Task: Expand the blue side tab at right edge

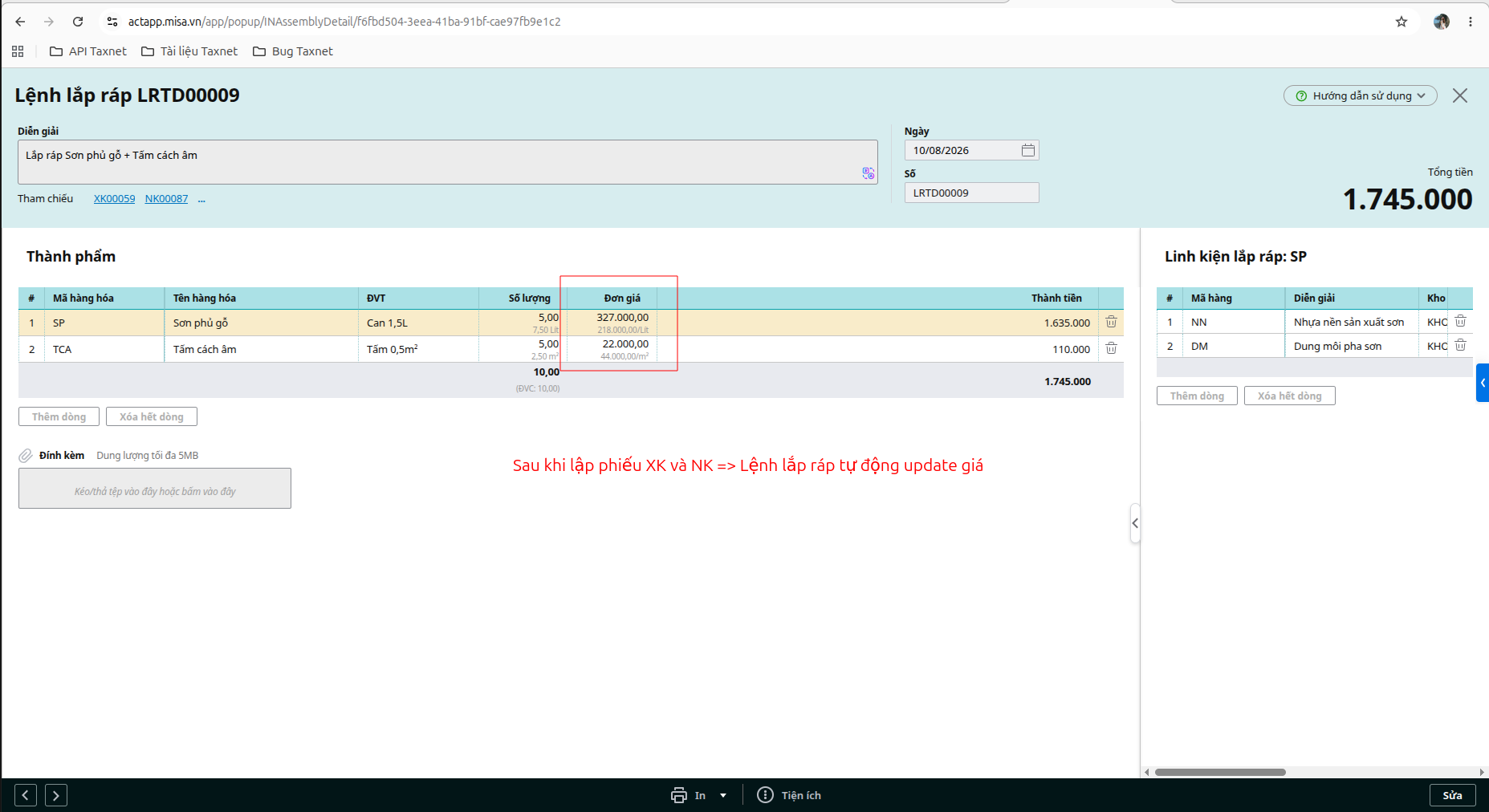Action: (1483, 383)
